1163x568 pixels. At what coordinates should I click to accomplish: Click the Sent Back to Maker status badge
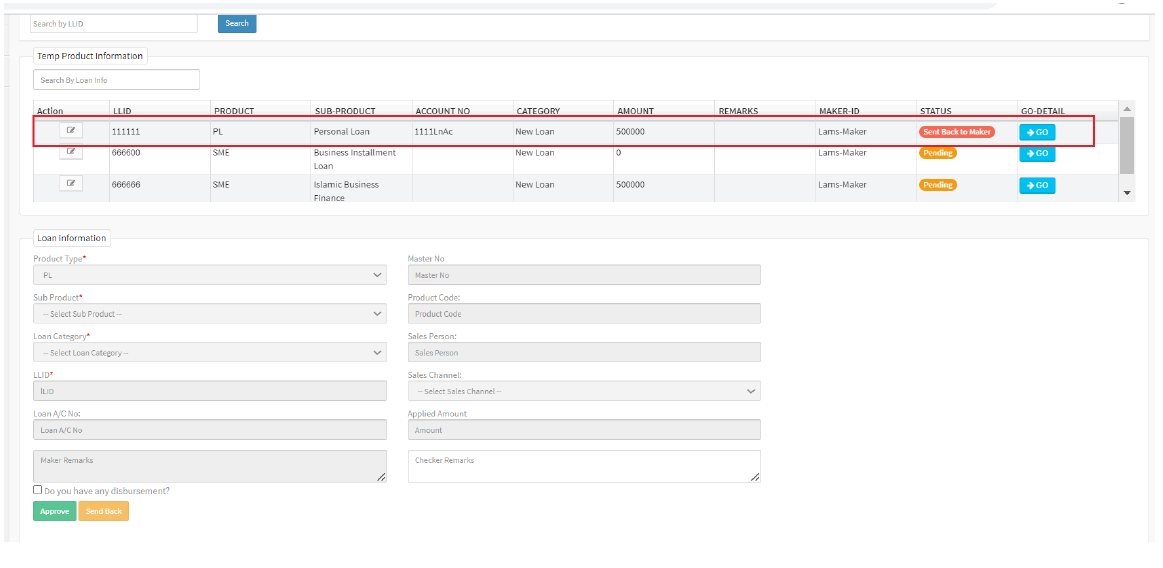(957, 132)
